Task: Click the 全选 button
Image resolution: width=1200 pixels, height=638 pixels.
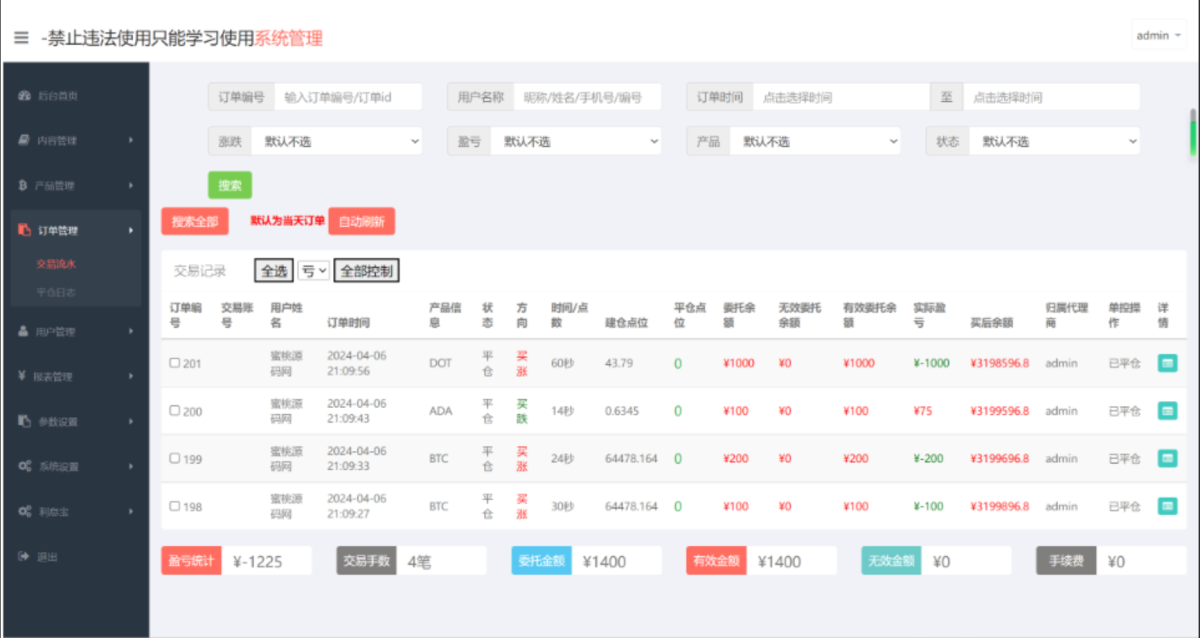Action: (275, 271)
